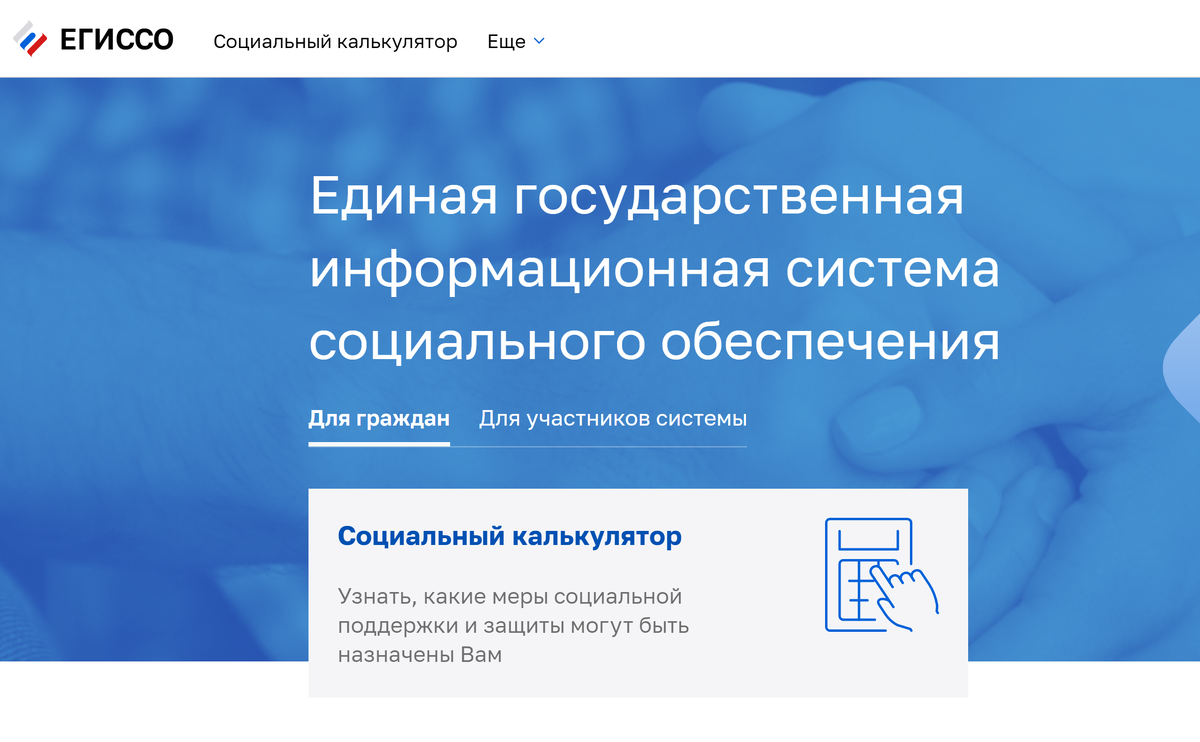Click the calculator icon's display screen area
The height and width of the screenshot is (742, 1200).
[x=866, y=539]
